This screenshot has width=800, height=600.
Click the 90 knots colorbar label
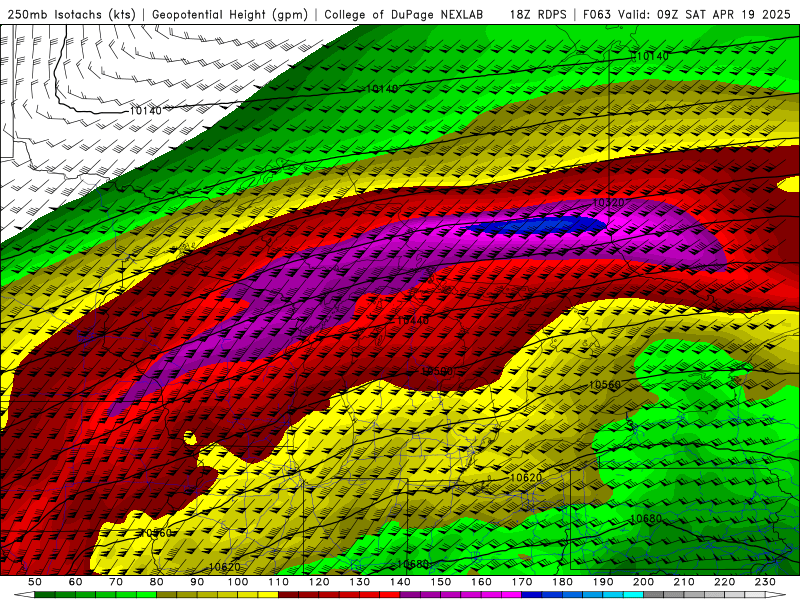pyautogui.click(x=197, y=582)
